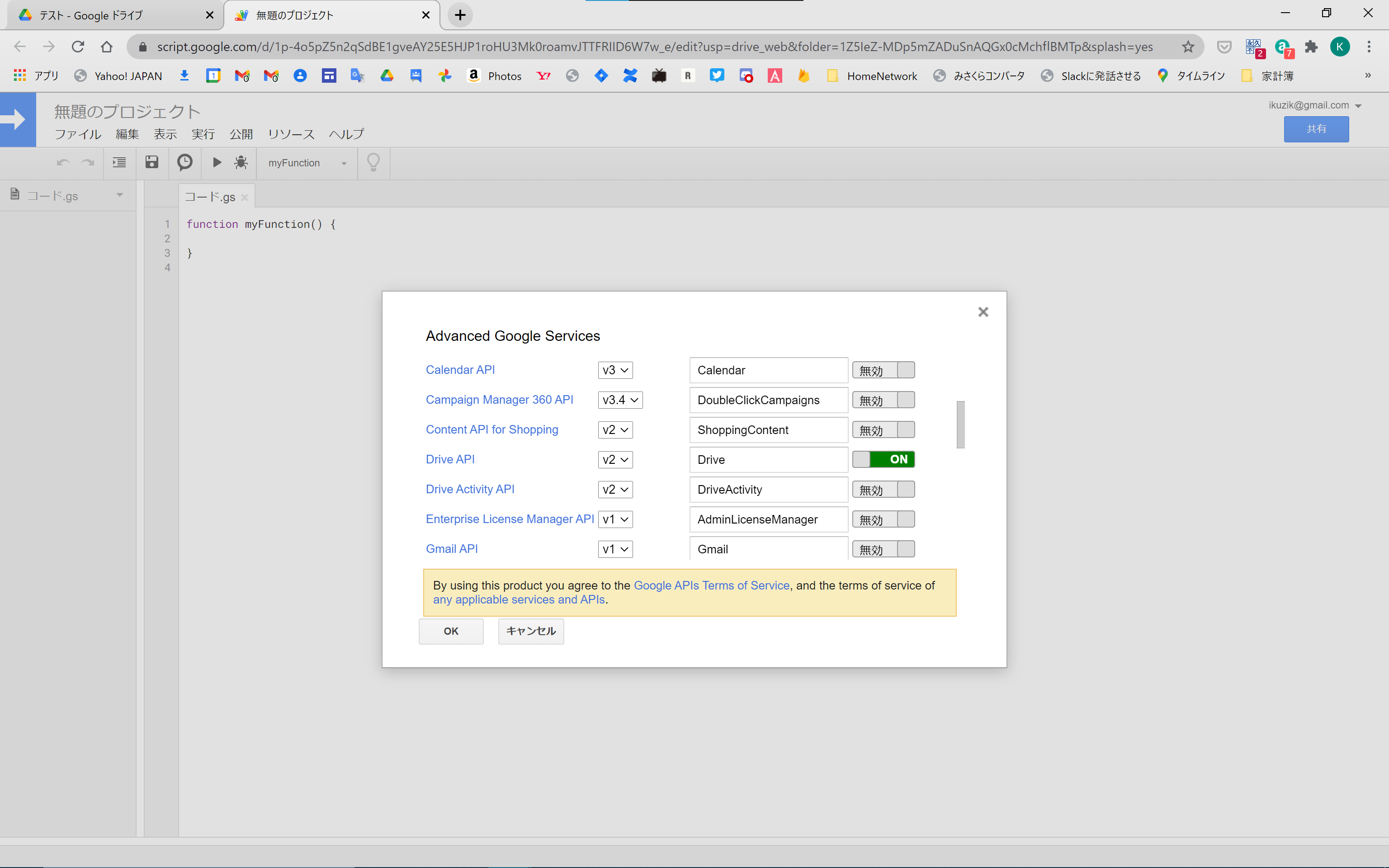Open Google Drive from the bookmarks bar
This screenshot has width=1389, height=868.
(387, 75)
